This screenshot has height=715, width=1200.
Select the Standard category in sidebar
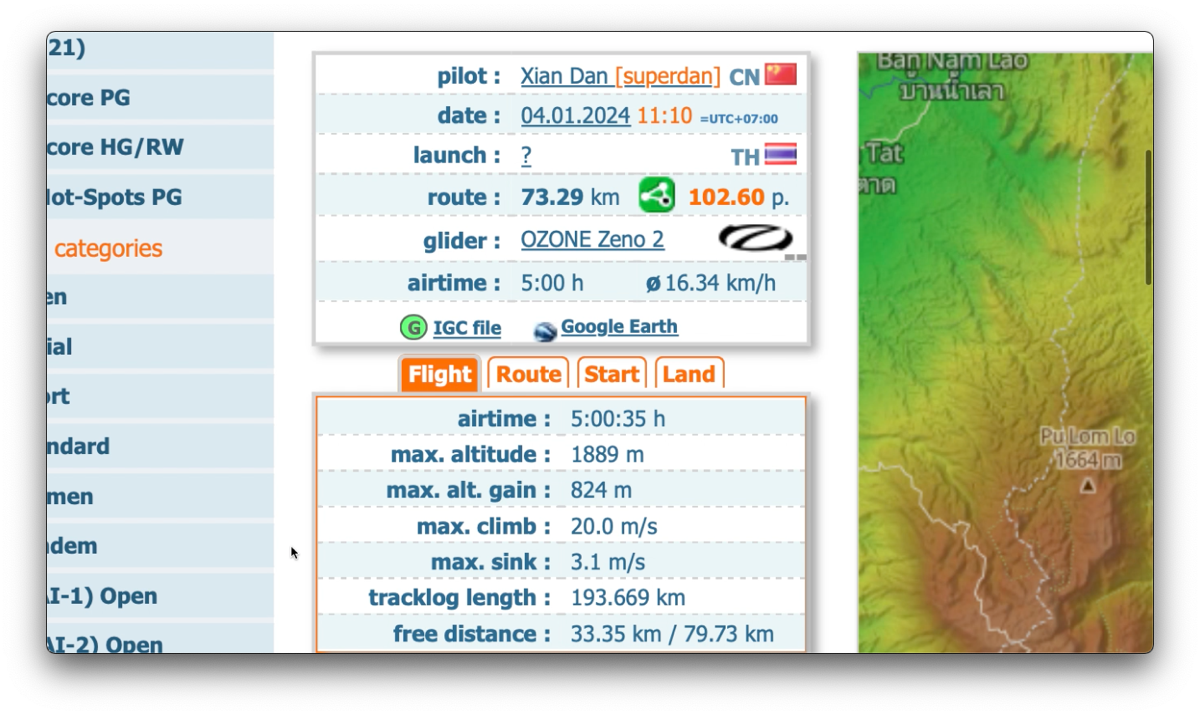(160, 446)
